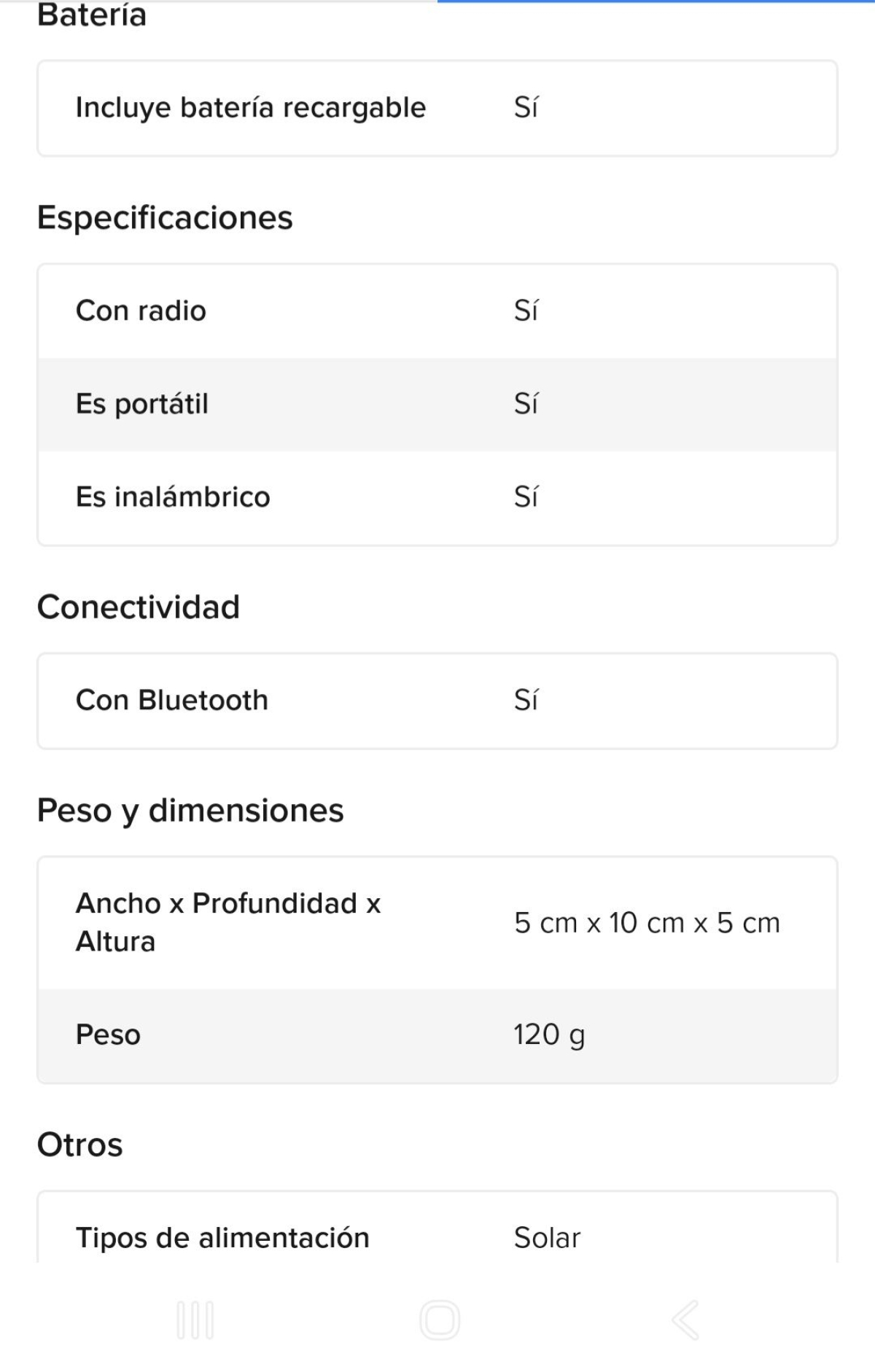The height and width of the screenshot is (1372, 875).
Task: Select the 'Es portátil' row
Action: click(437, 404)
